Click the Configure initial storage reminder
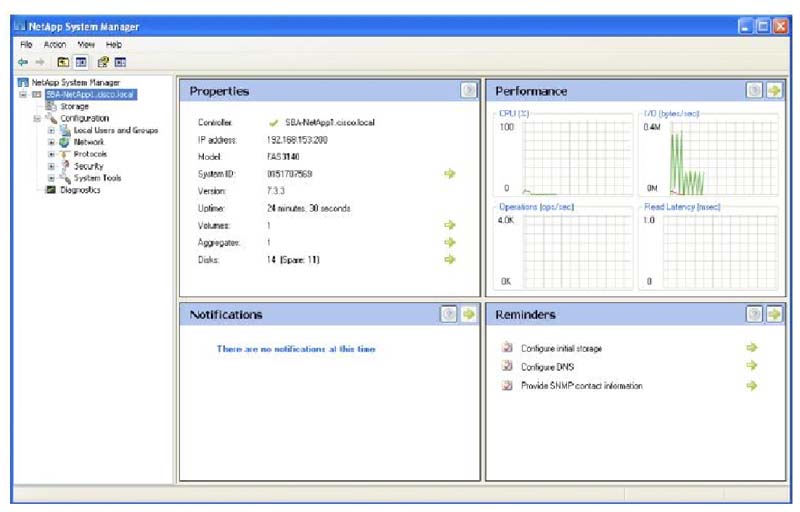This screenshot has height=512, width=800. click(561, 348)
